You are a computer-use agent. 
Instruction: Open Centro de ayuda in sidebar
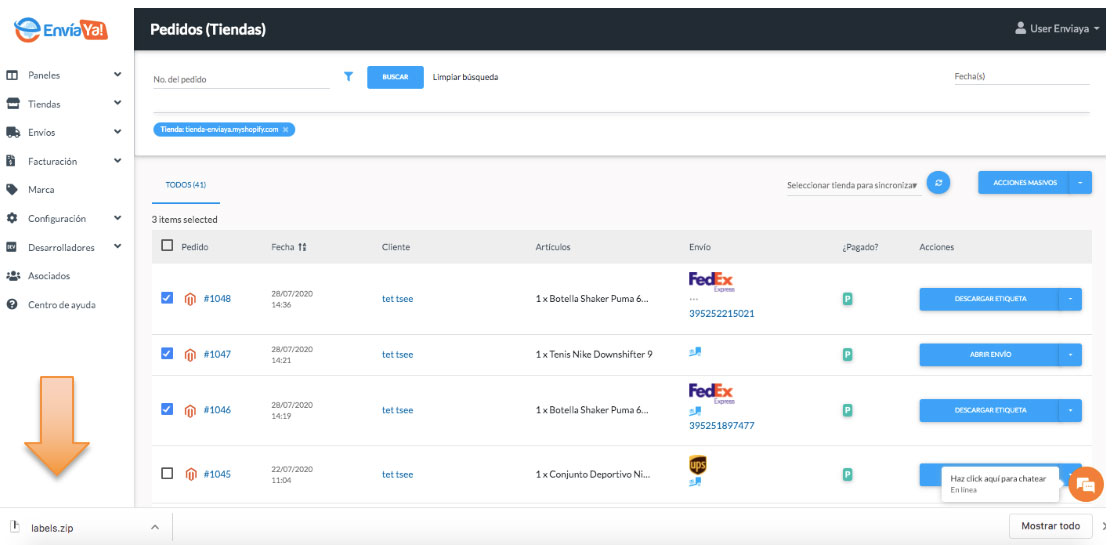pyautogui.click(x=64, y=305)
